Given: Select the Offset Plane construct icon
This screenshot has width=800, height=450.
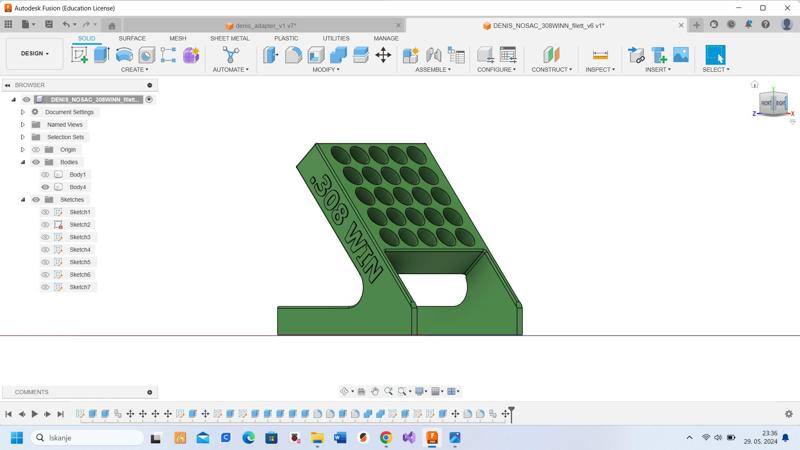Looking at the screenshot, I should tap(552, 55).
